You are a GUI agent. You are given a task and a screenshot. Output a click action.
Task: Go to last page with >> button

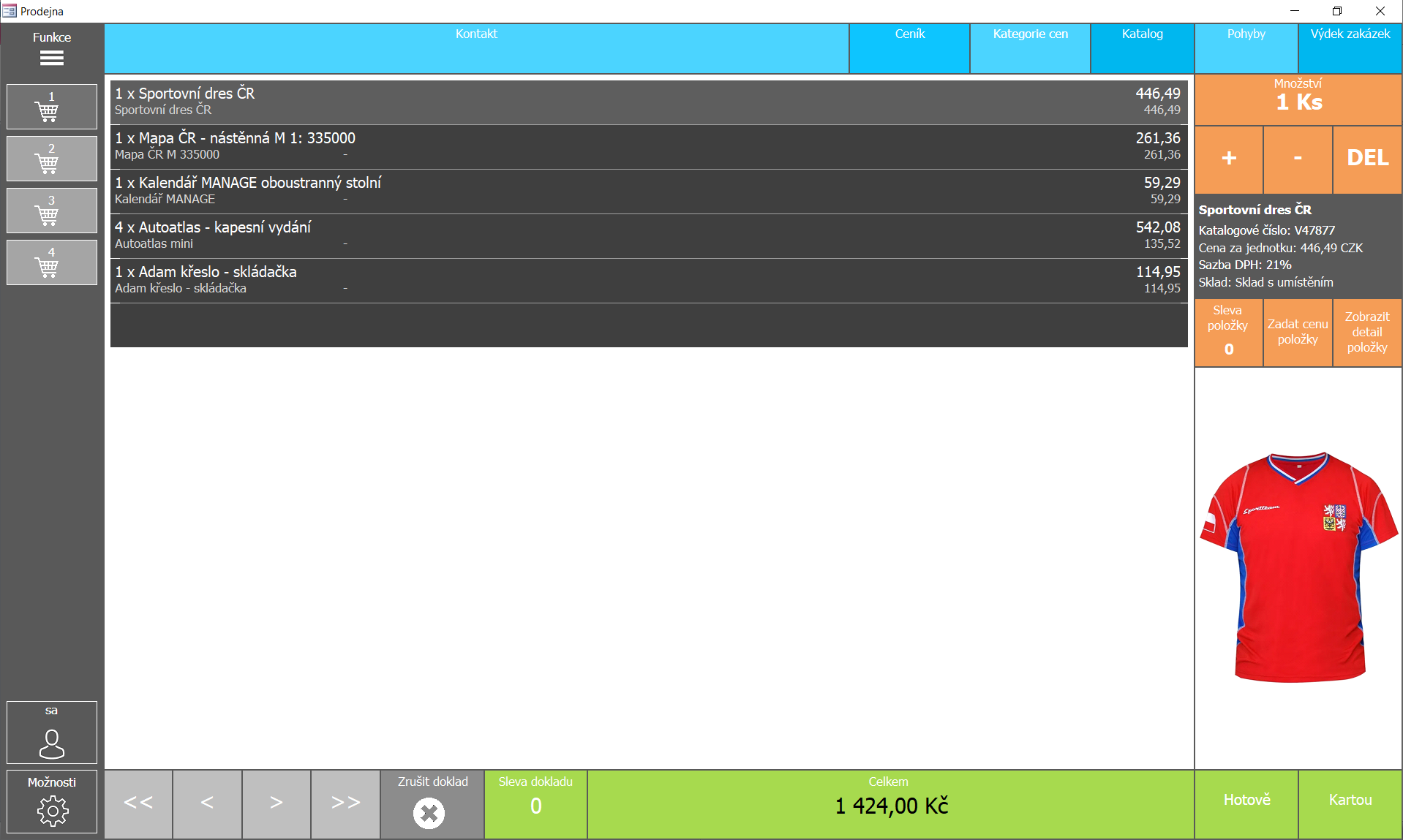(345, 803)
